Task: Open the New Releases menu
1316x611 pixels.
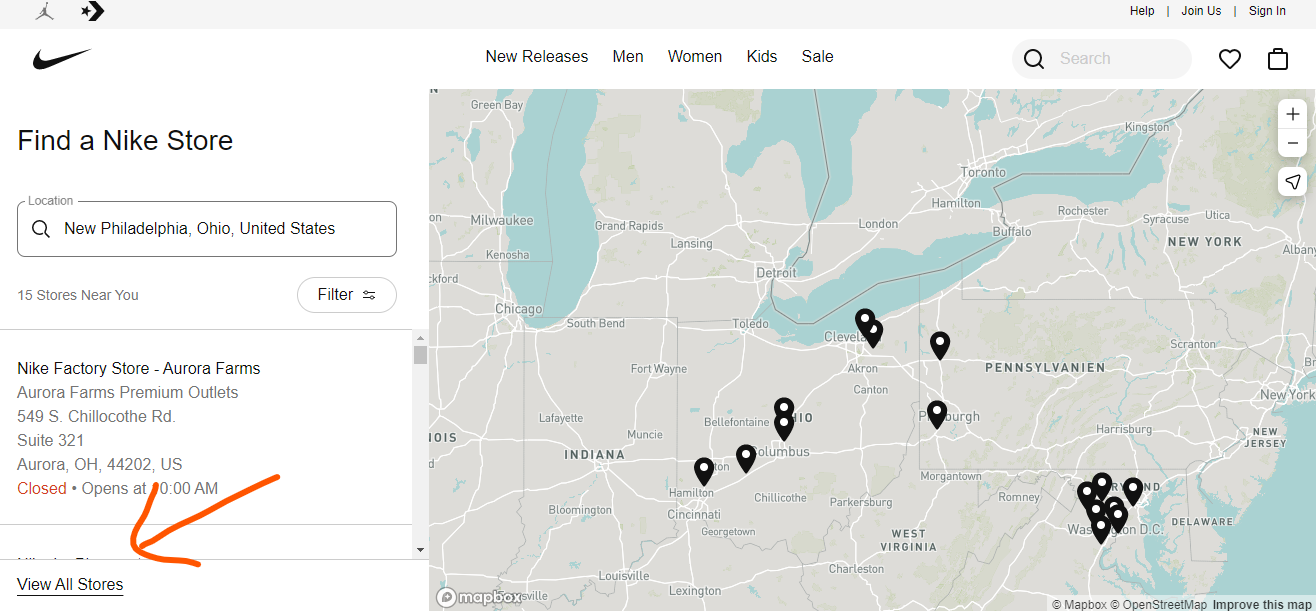Action: (537, 57)
